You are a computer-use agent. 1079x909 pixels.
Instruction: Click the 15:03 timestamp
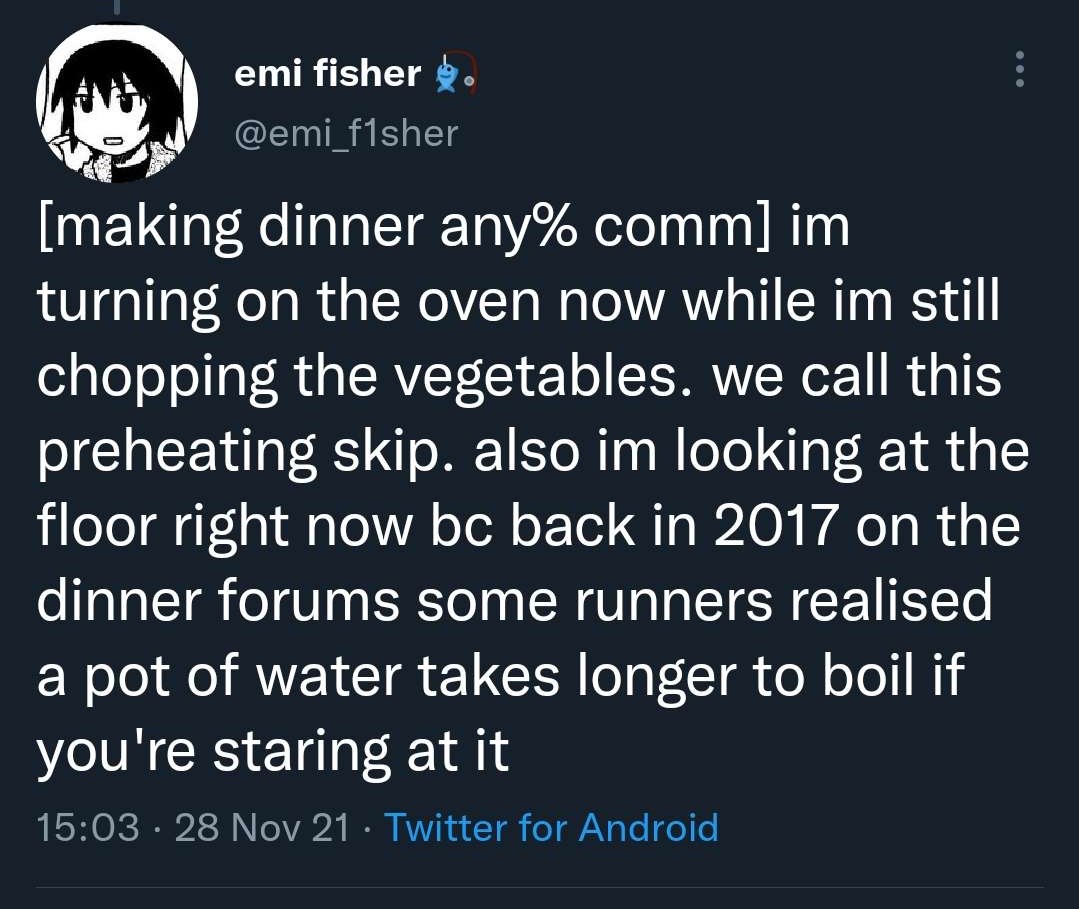coord(88,828)
